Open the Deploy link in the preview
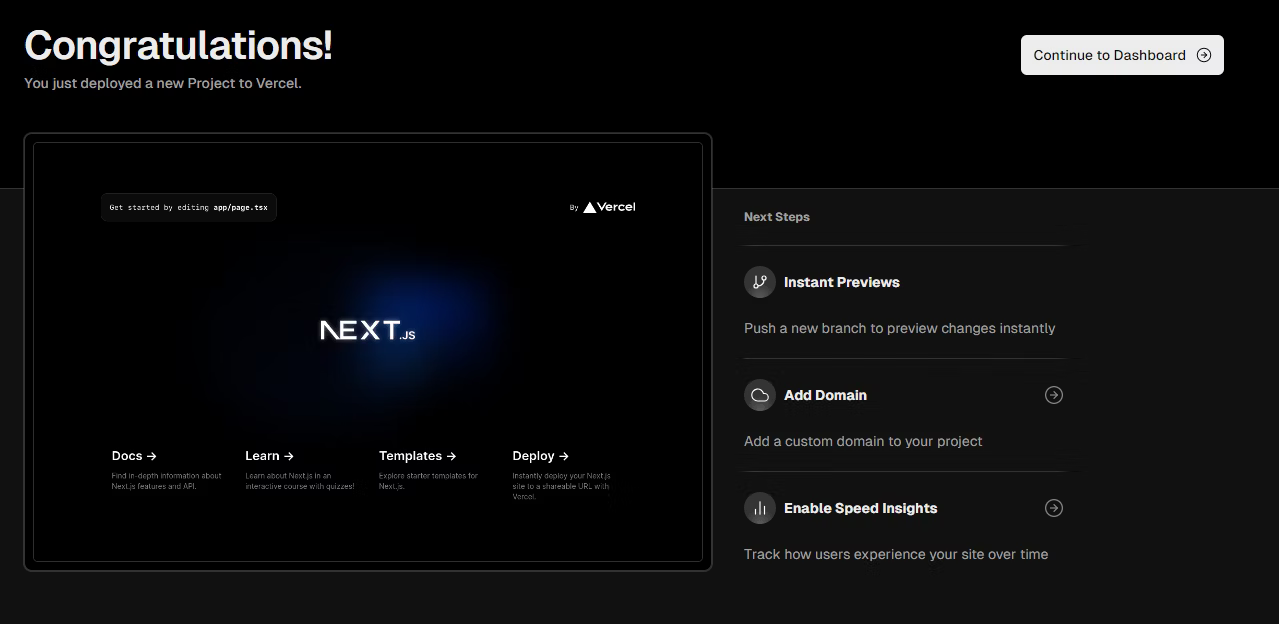The image size is (1279, 624). 540,456
